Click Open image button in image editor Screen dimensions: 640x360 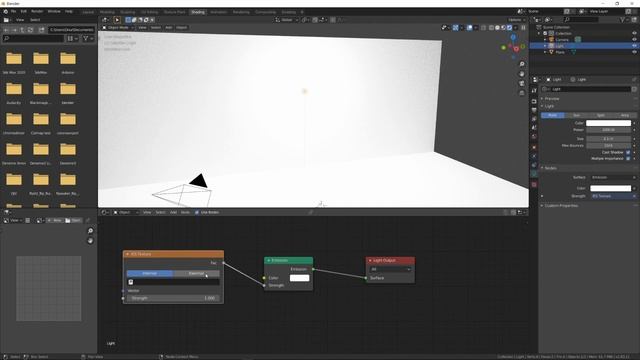(73, 220)
